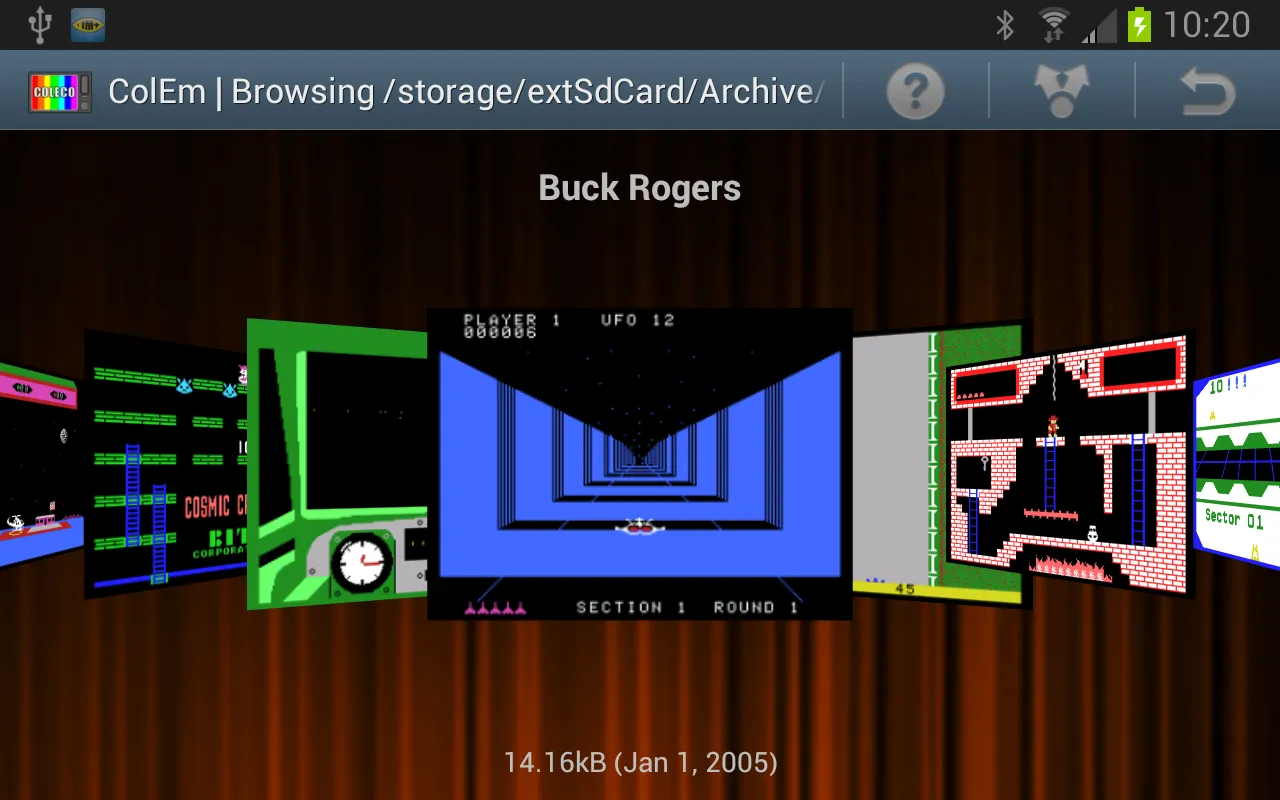1280x800 pixels.
Task: Tap the Wi-Fi signal icon
Action: (x=1053, y=25)
